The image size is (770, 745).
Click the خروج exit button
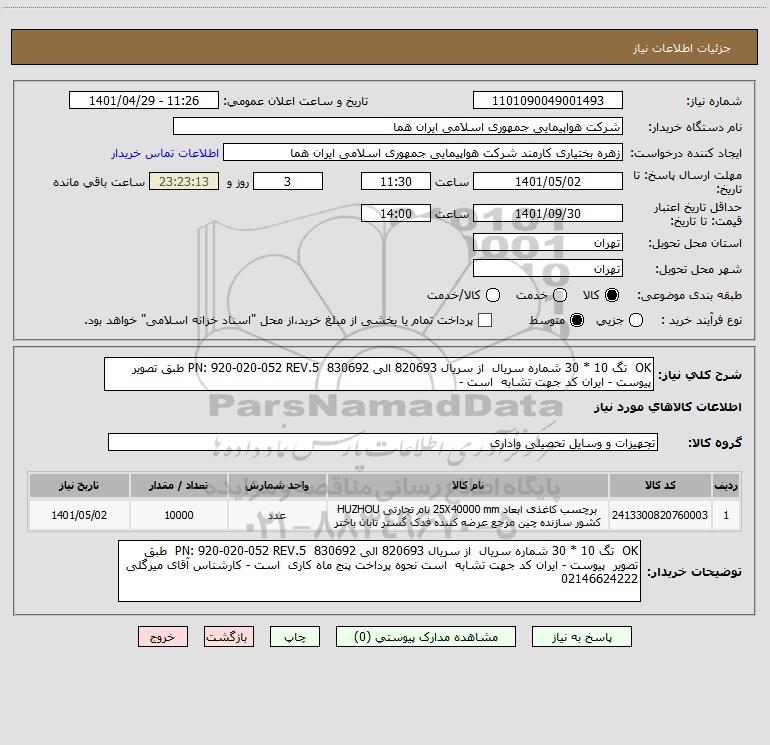[163, 637]
